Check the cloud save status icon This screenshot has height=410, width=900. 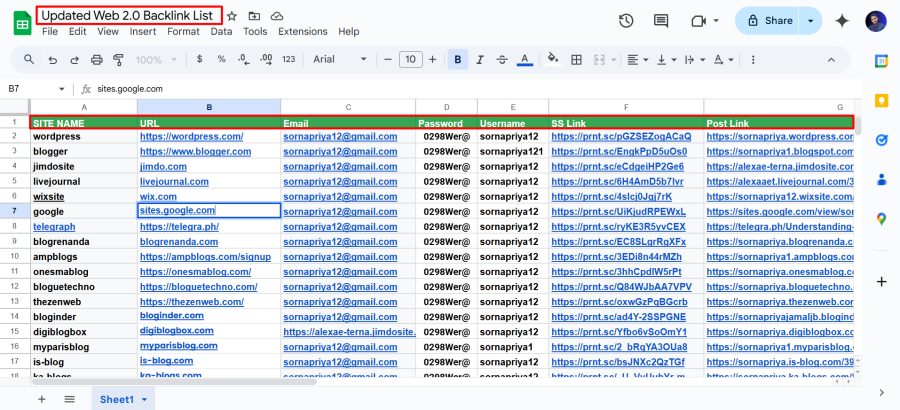click(277, 16)
